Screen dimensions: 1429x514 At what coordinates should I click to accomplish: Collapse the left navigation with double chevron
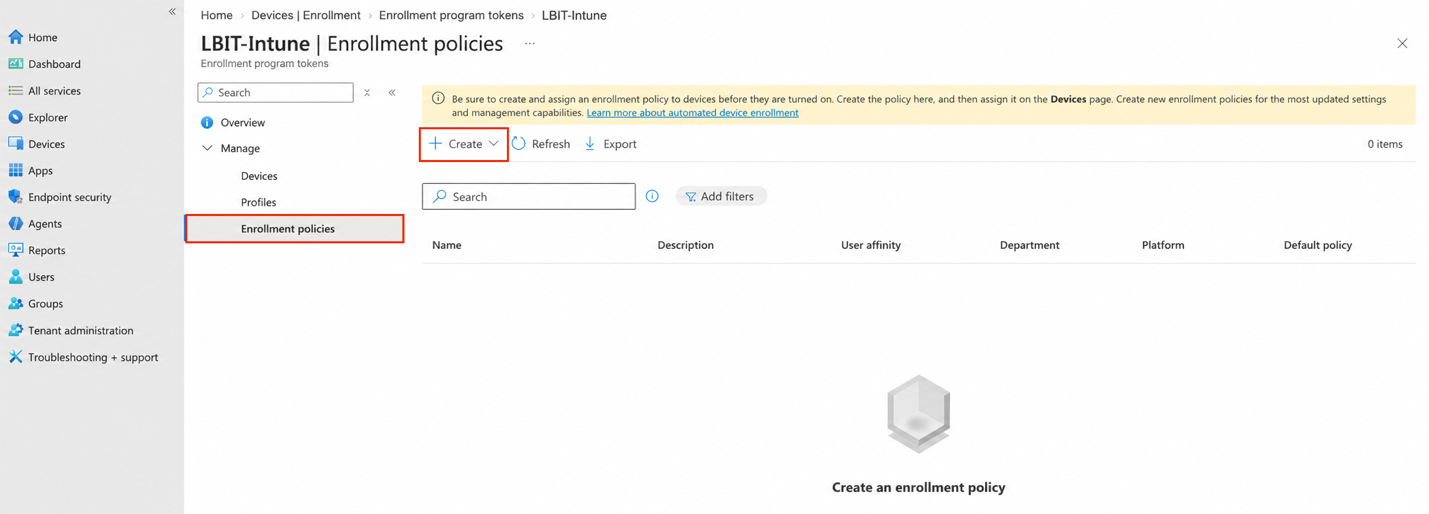[x=172, y=12]
